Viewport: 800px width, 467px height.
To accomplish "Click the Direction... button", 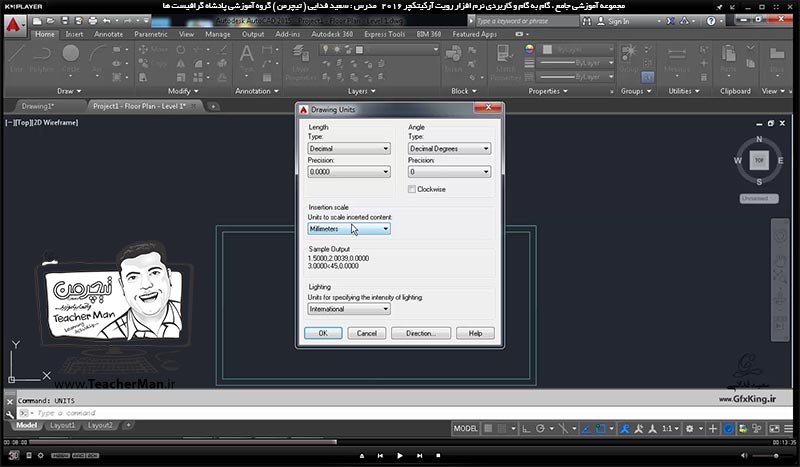I will [421, 333].
